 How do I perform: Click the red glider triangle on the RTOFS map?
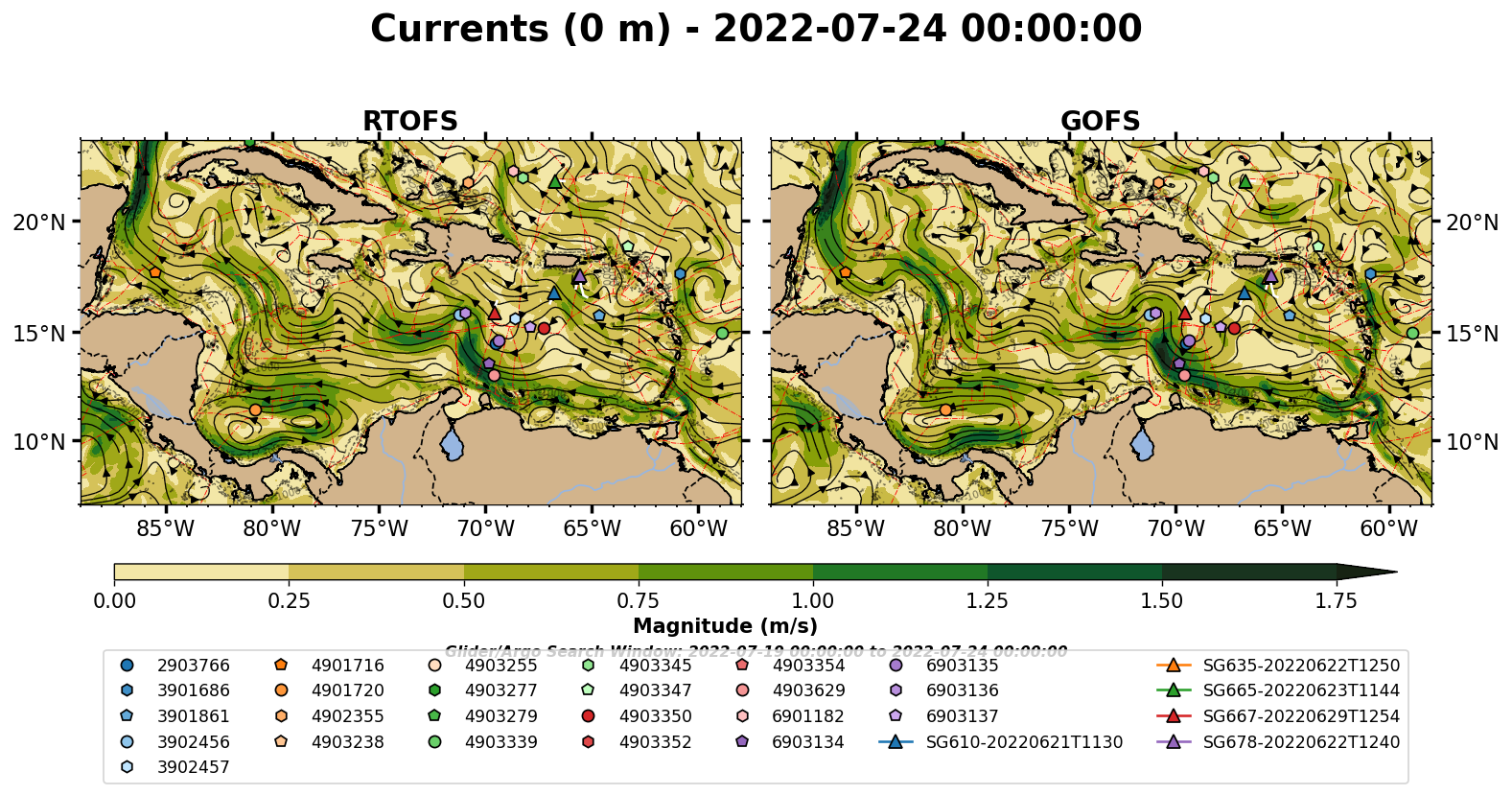point(495,313)
